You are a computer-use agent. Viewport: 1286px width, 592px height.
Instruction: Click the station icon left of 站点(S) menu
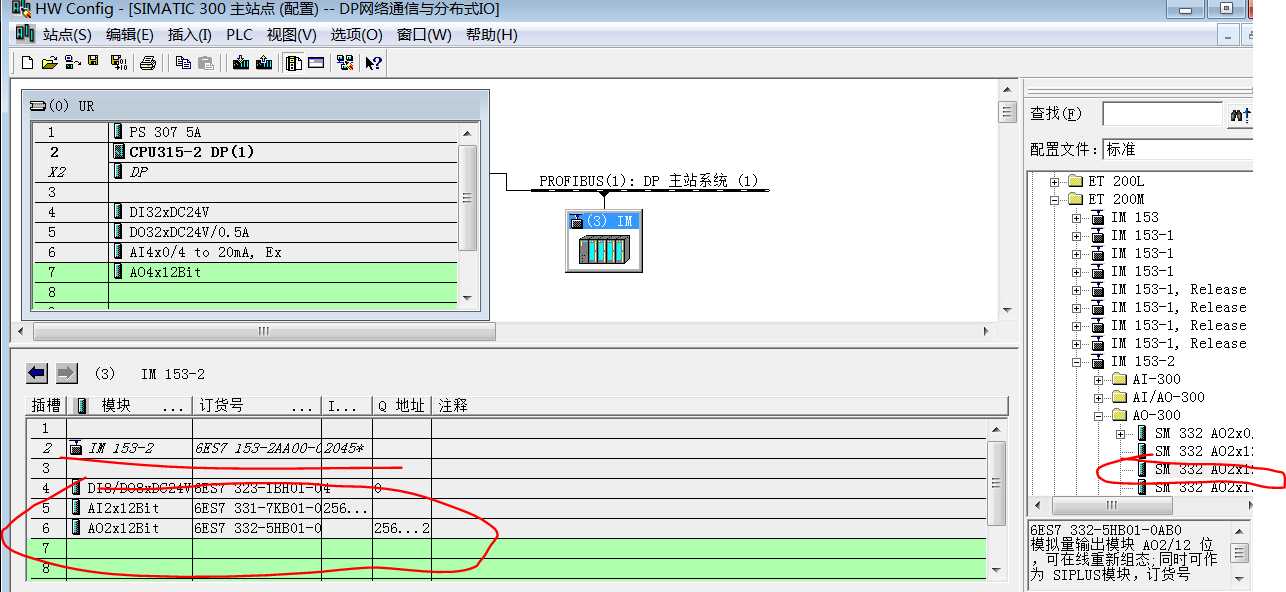25,34
